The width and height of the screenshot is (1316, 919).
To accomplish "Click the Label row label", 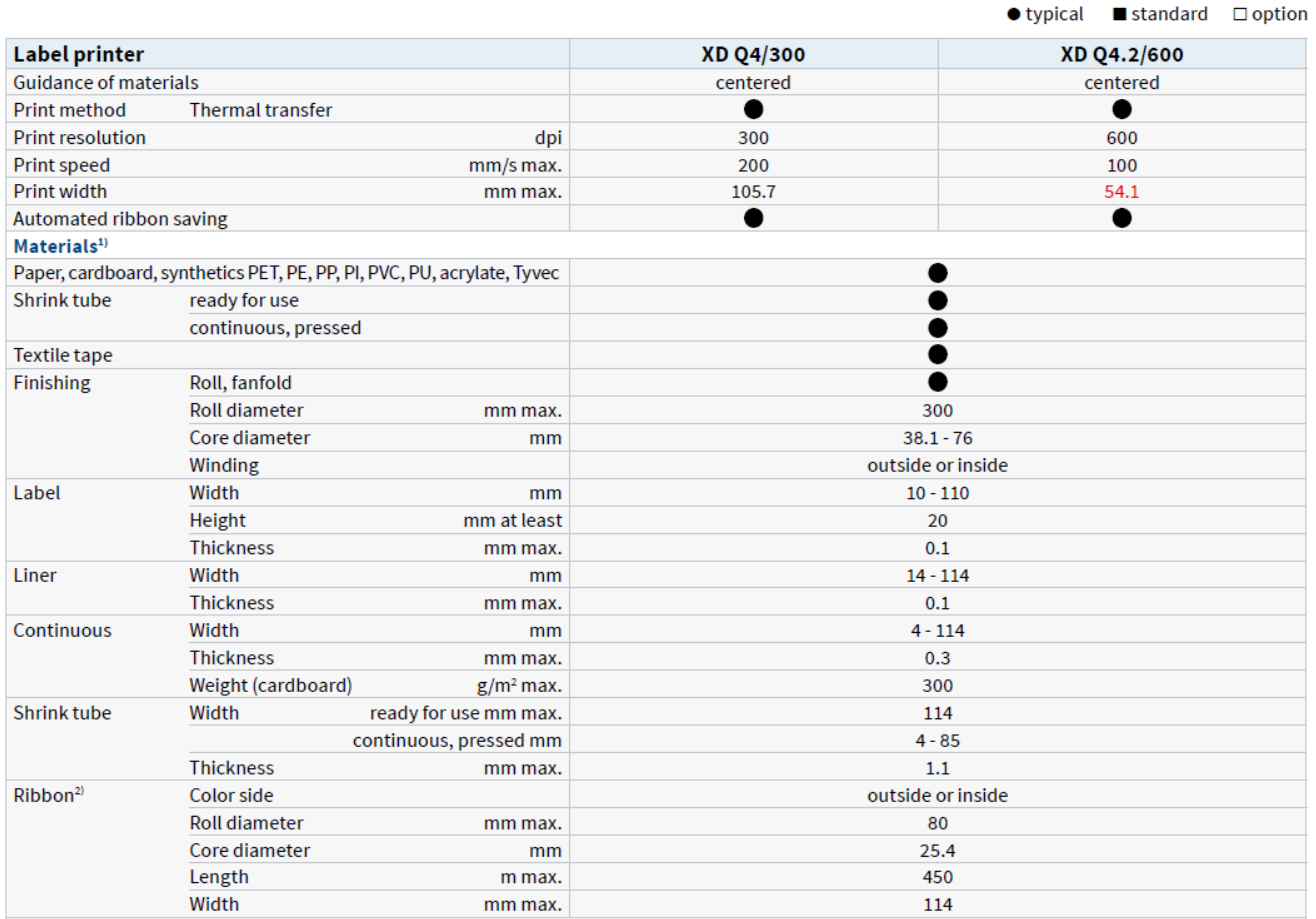I will click(36, 492).
